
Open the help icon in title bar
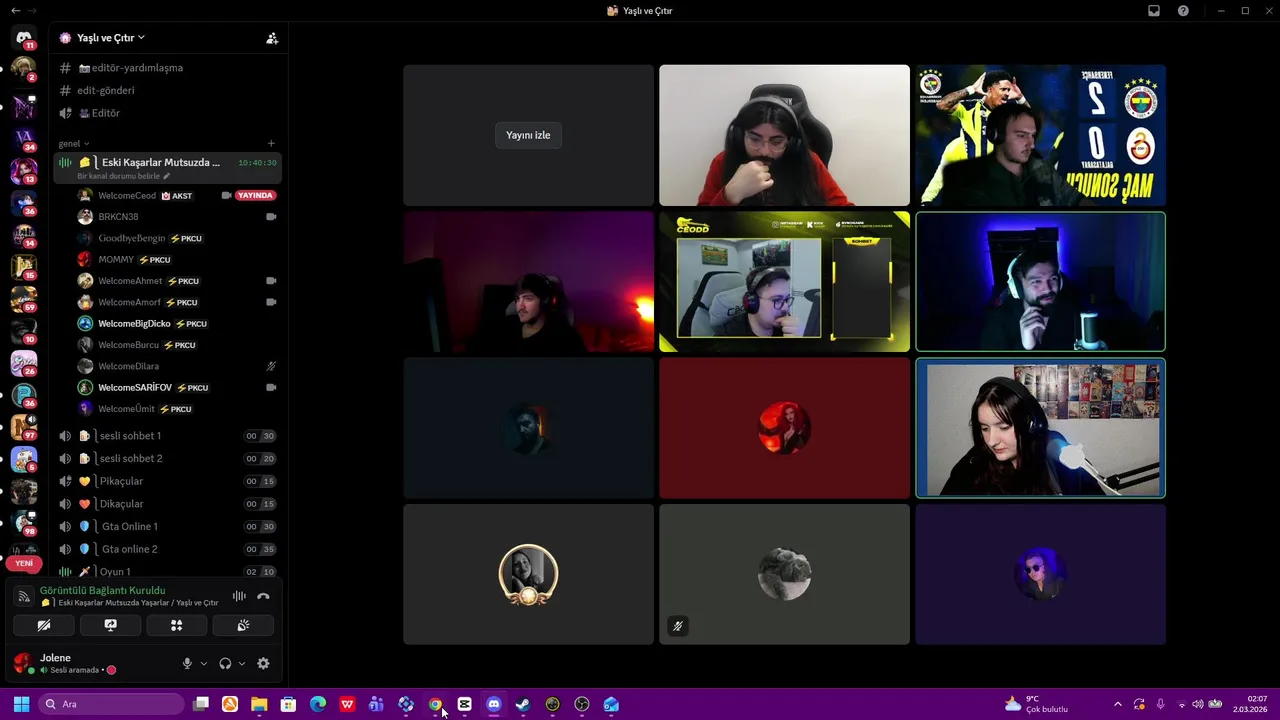click(1184, 10)
